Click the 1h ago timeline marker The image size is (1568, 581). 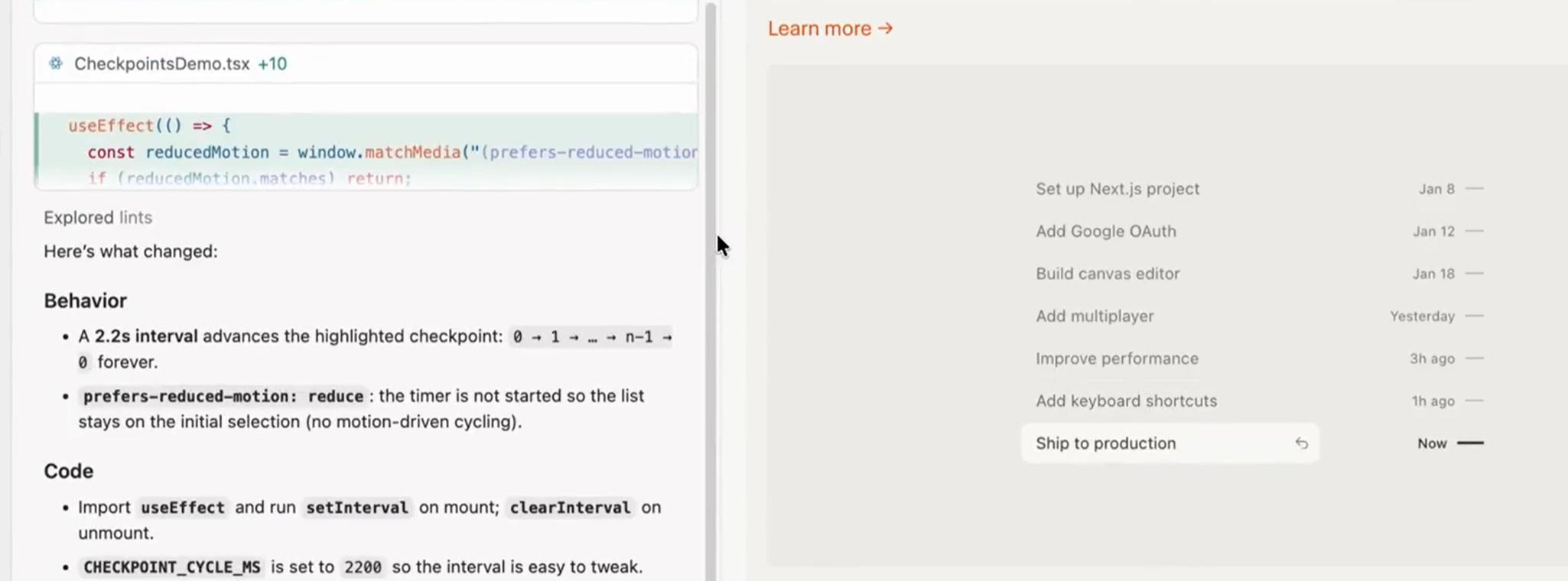1447,401
